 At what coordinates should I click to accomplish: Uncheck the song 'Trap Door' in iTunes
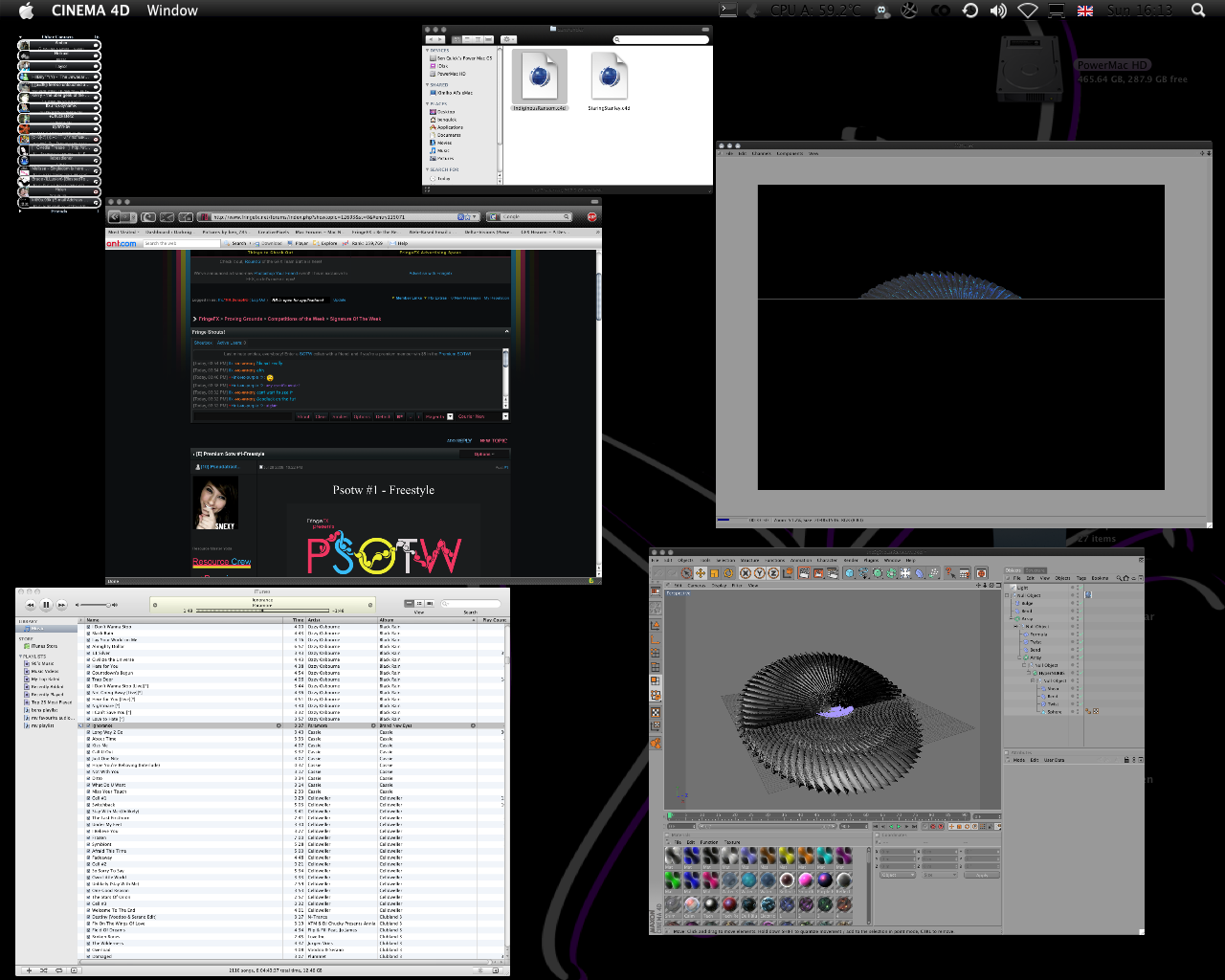(x=88, y=679)
